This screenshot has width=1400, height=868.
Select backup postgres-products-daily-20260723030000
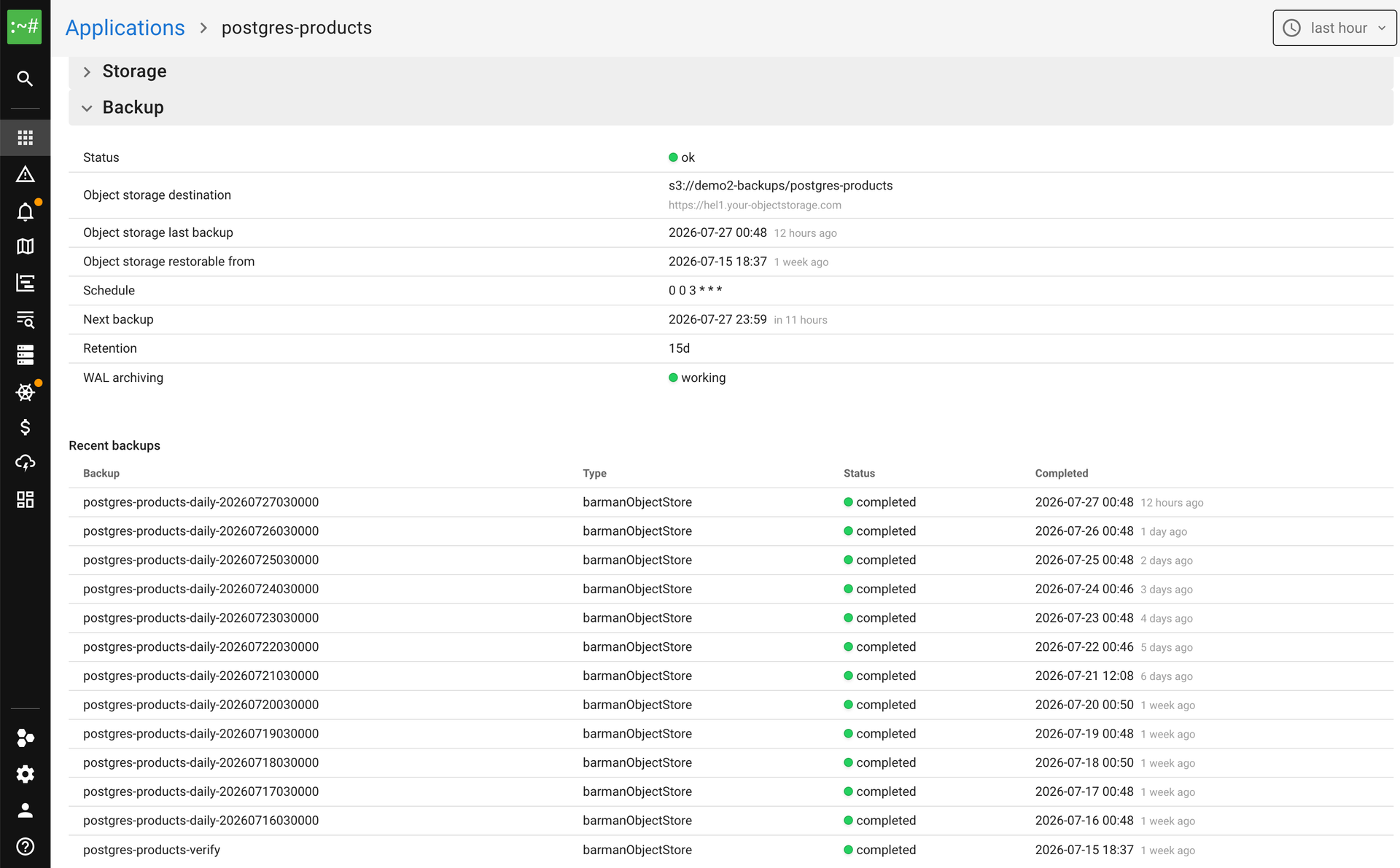(201, 618)
